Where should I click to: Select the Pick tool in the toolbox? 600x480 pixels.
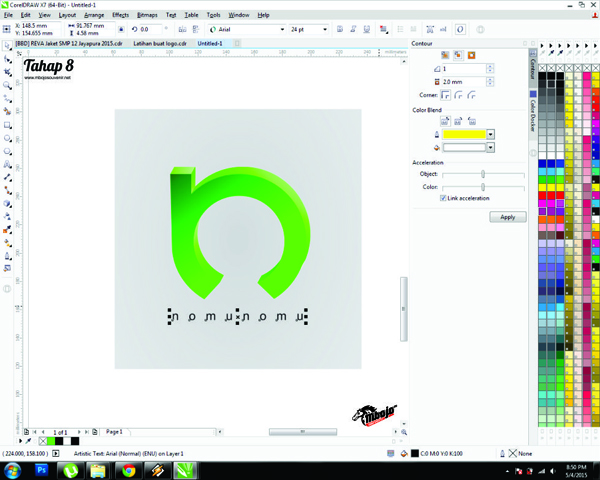click(8, 46)
